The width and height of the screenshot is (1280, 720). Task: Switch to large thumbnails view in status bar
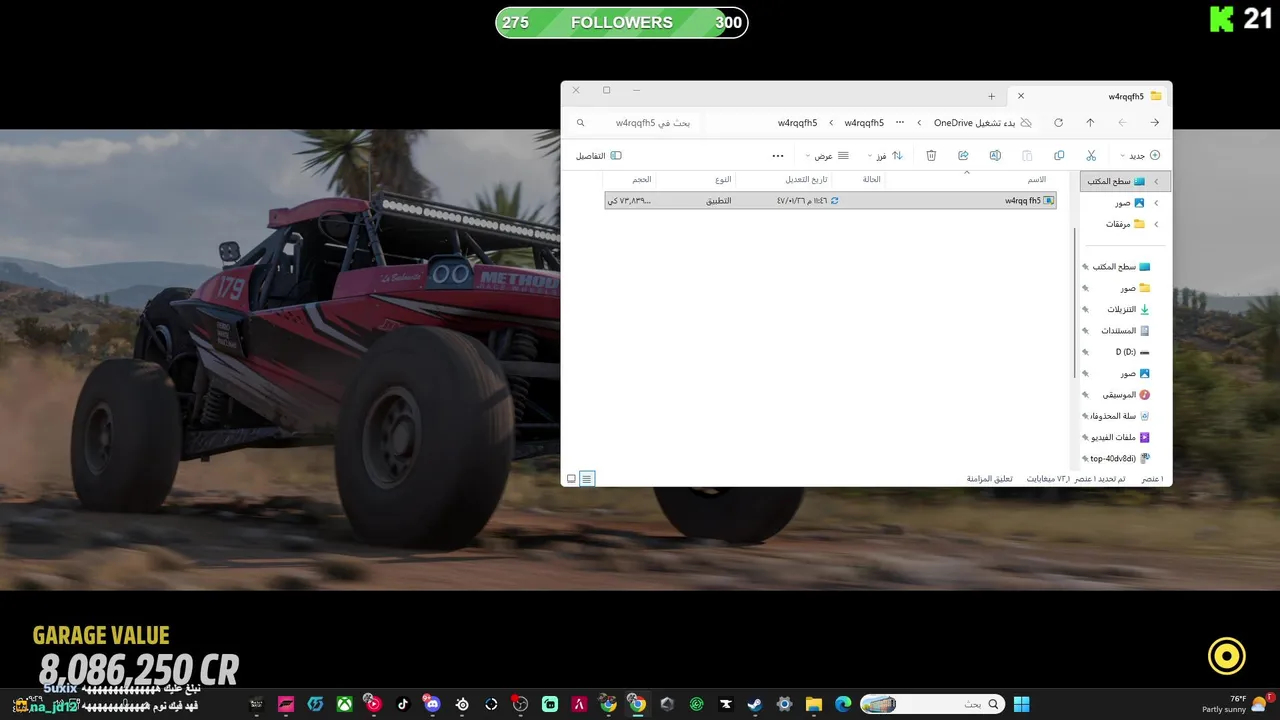[x=571, y=479]
